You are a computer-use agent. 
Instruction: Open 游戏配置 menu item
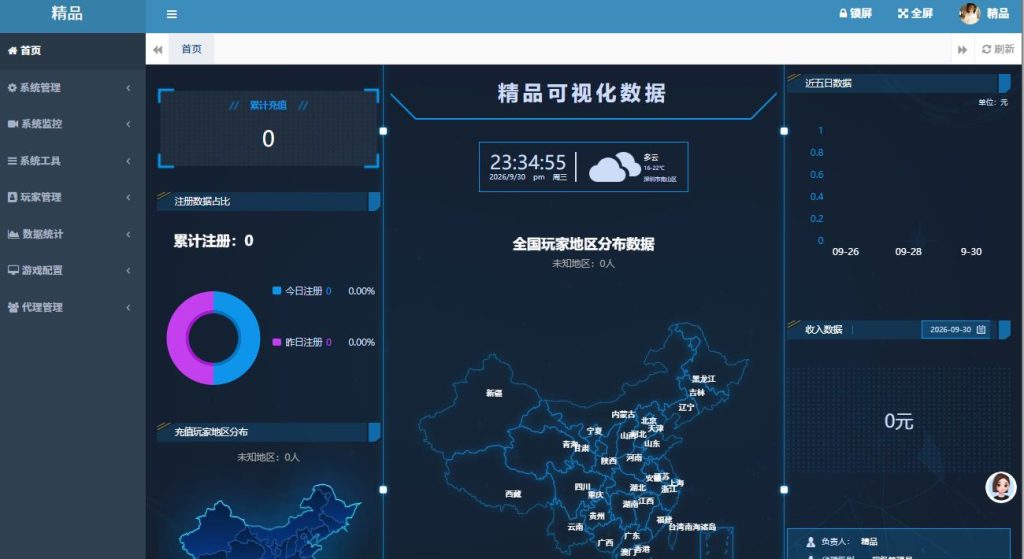(72, 270)
